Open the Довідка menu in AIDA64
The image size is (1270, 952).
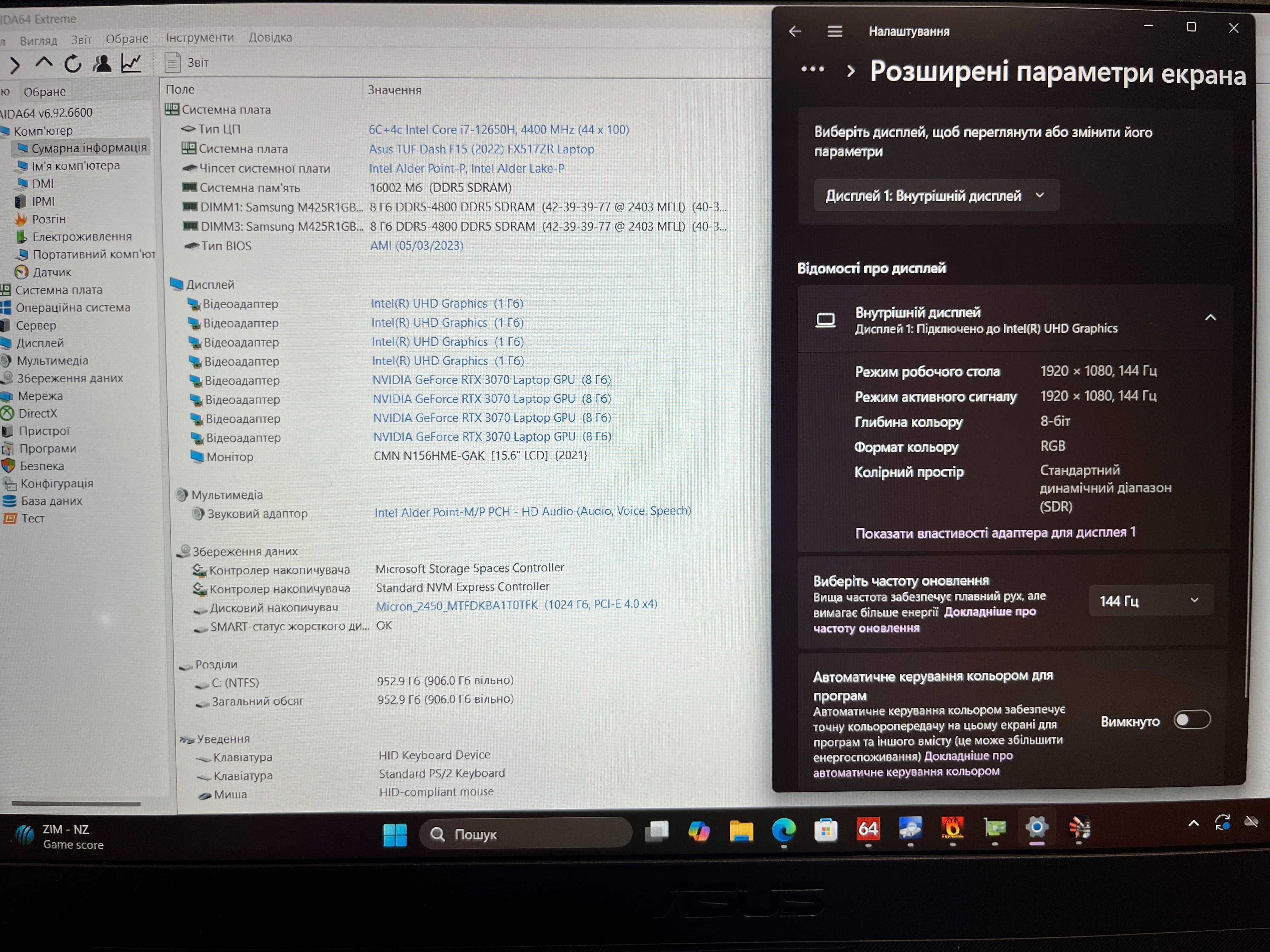pos(271,37)
